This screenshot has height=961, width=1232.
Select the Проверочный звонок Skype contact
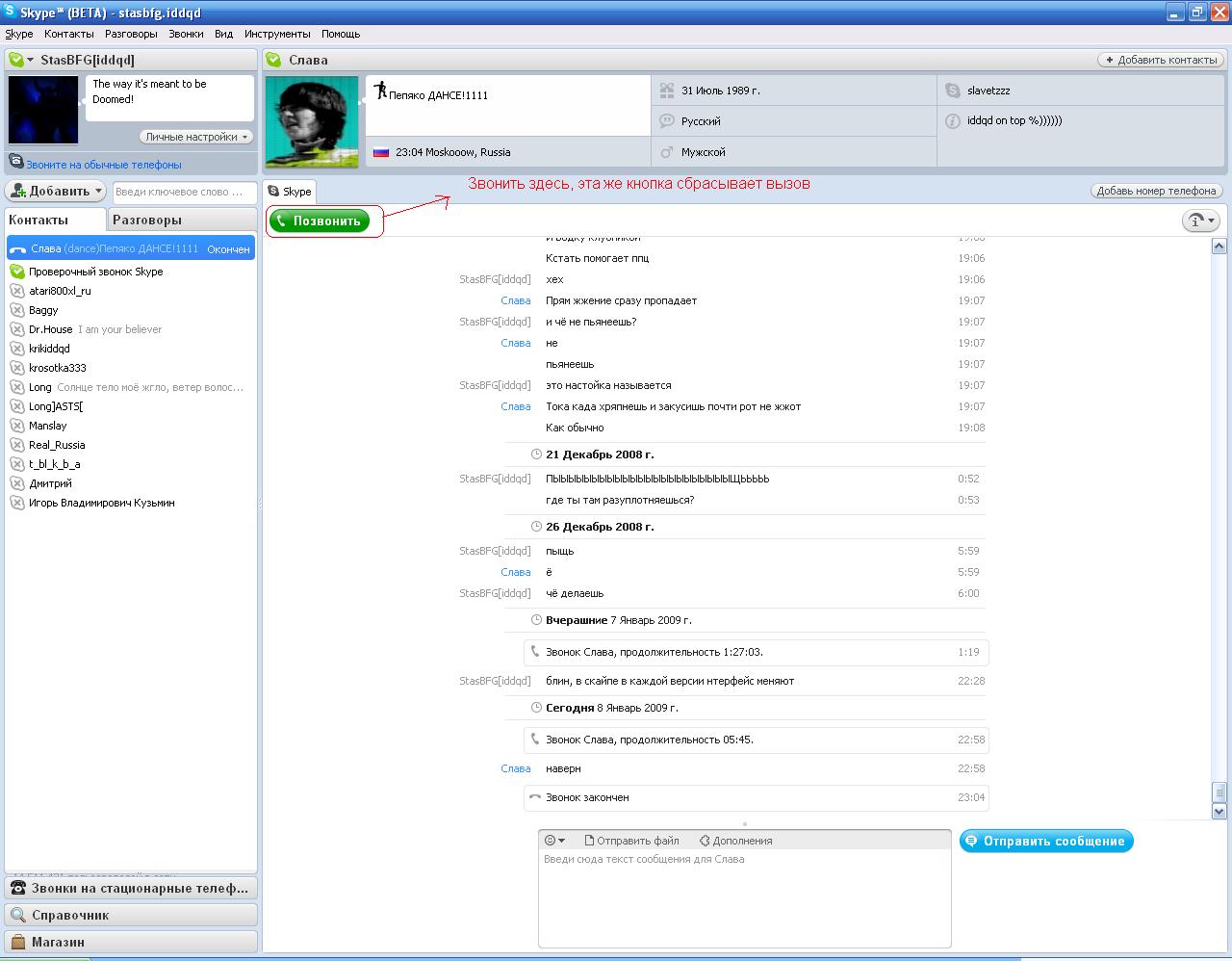coord(95,272)
